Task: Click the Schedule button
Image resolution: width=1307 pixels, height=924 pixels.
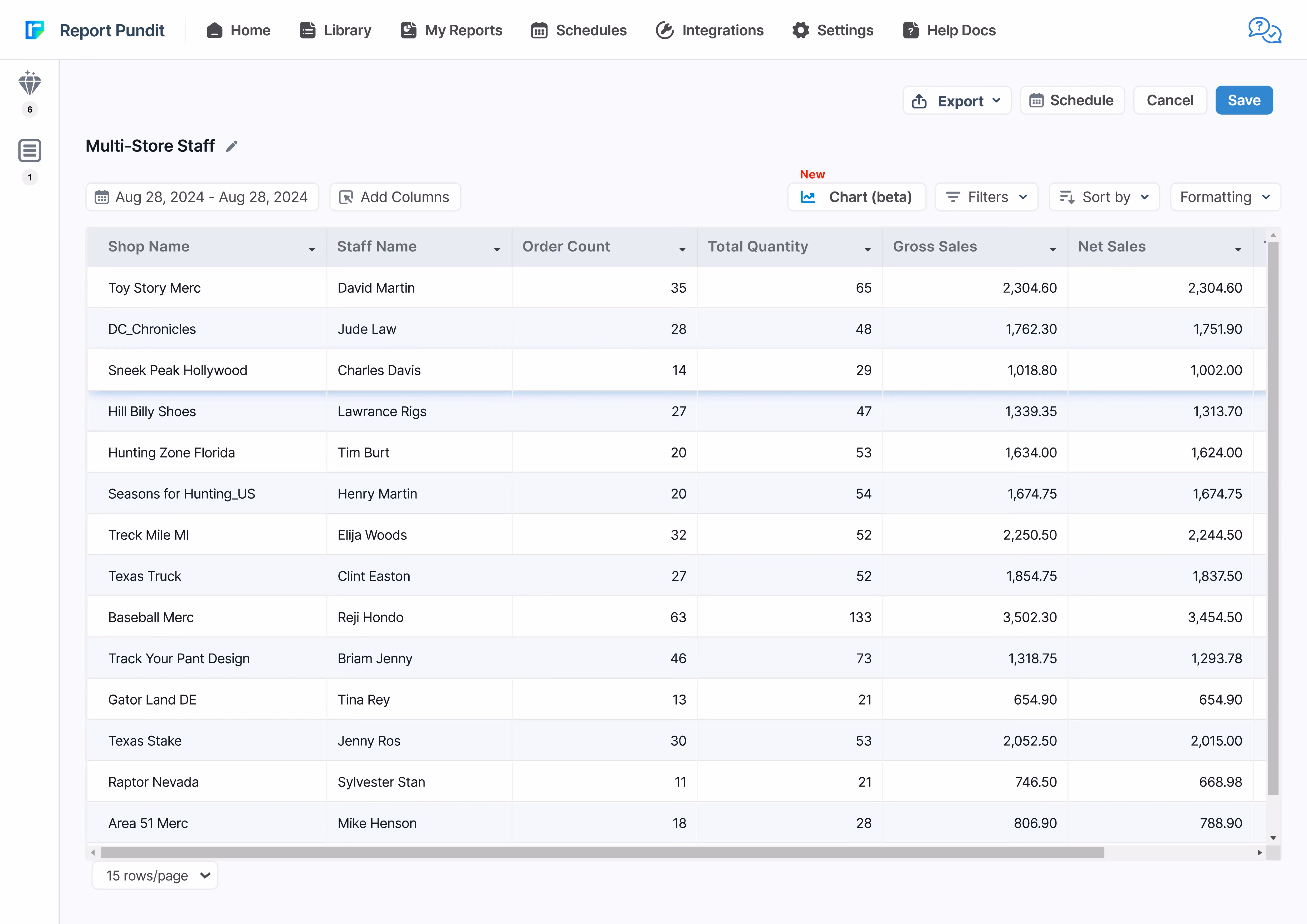Action: (x=1072, y=100)
